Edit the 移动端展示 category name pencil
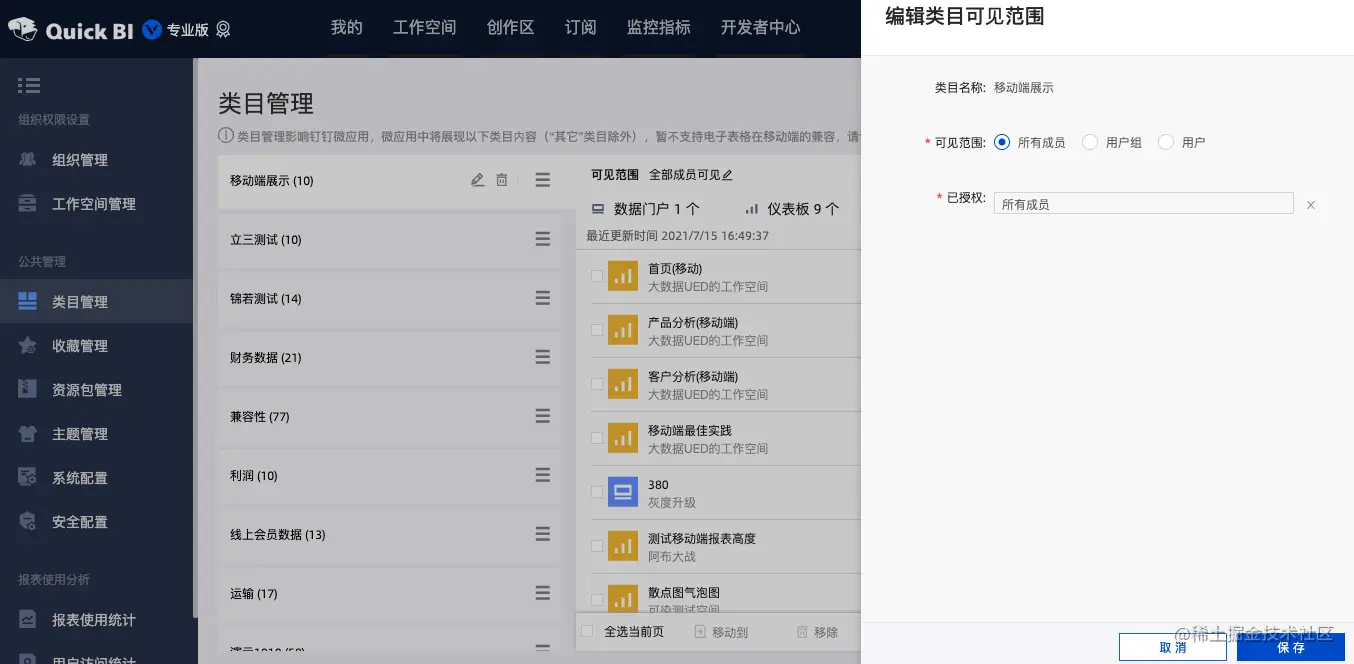 pos(477,180)
